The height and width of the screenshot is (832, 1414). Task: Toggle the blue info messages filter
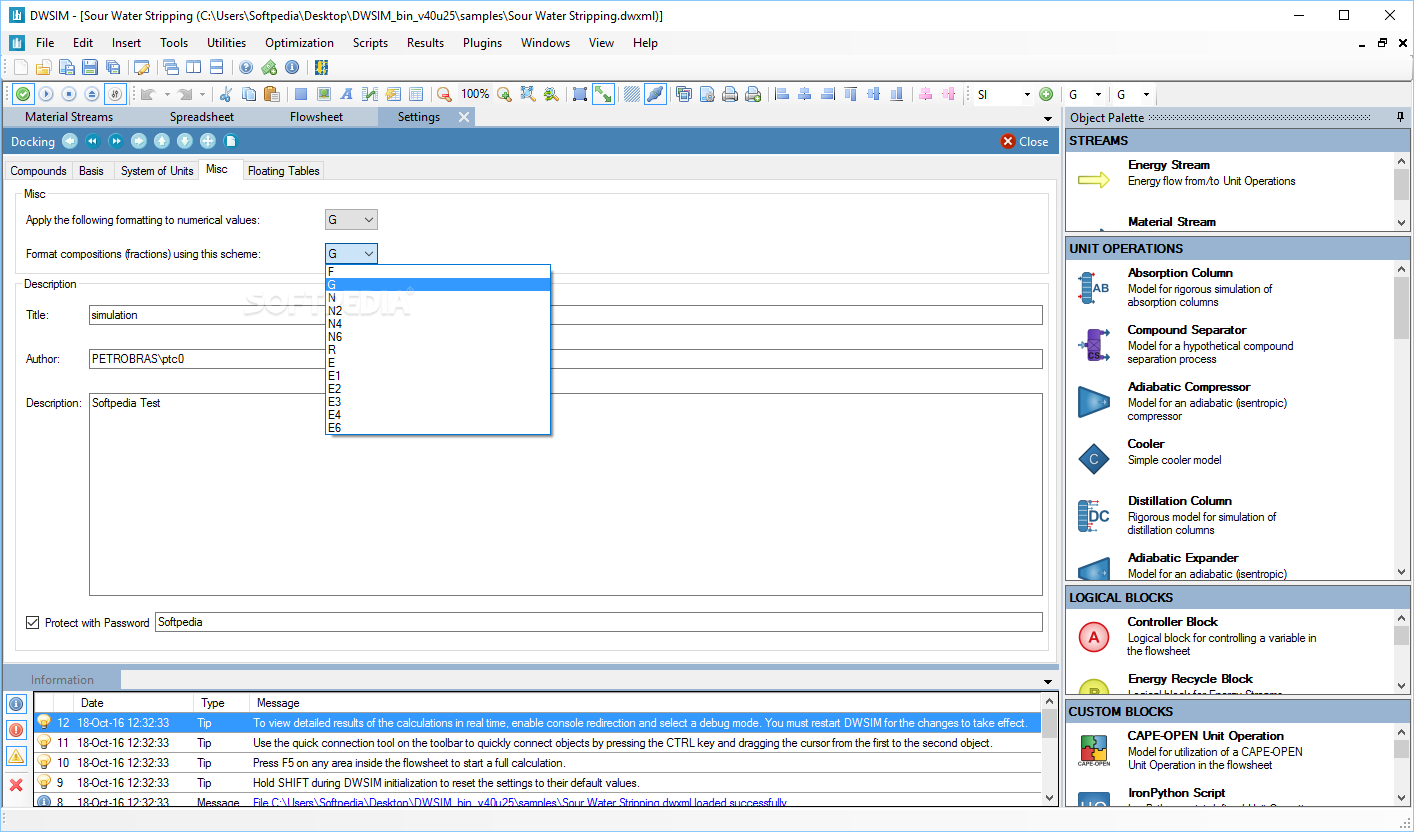16,704
